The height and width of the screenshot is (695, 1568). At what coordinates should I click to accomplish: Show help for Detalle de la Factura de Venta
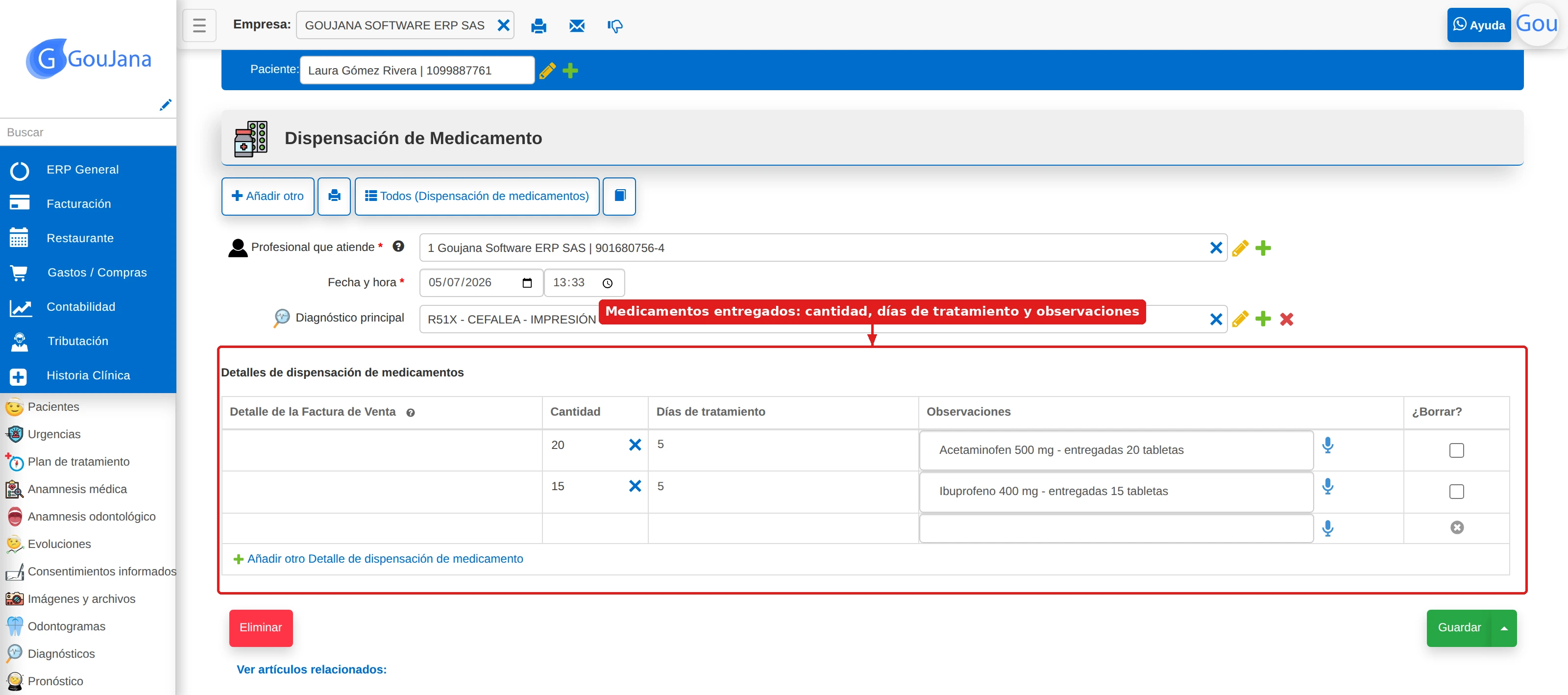[x=410, y=413]
